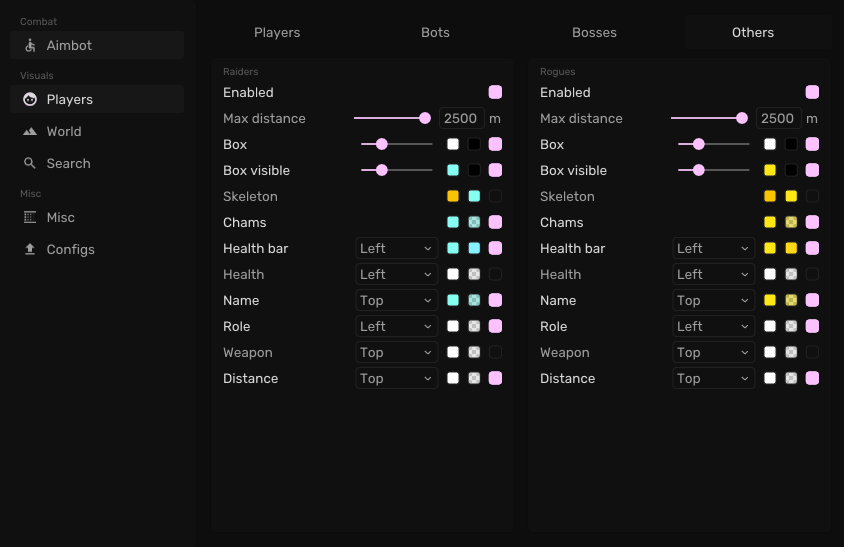This screenshot has width=844, height=547.
Task: Open Raiders Distance position dropdown
Action: click(396, 378)
